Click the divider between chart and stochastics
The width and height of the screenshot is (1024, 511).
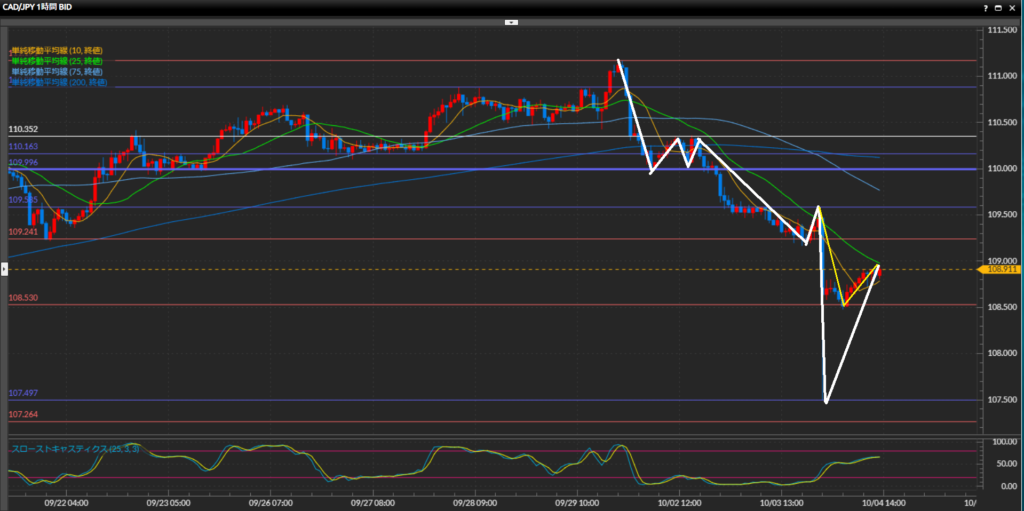[x=490, y=434]
